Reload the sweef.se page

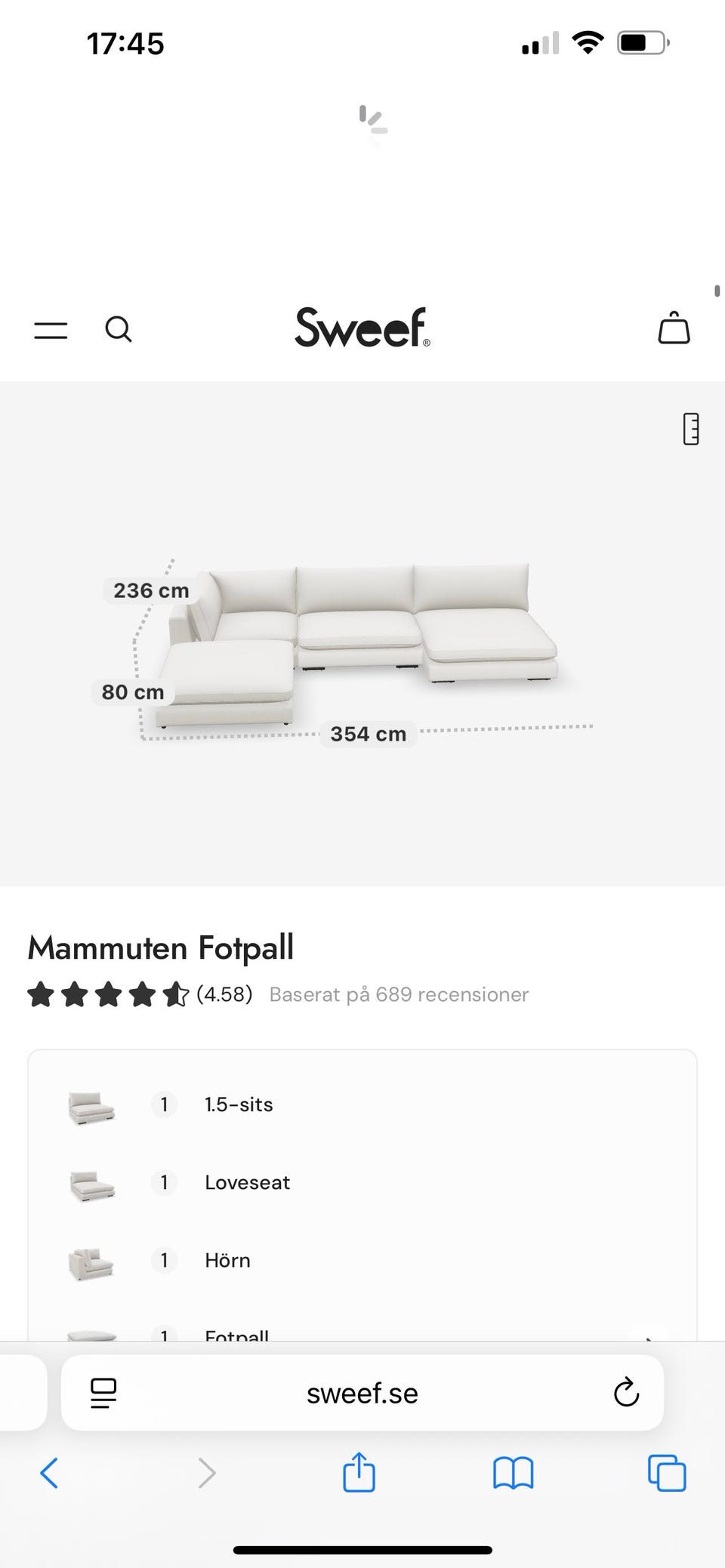(626, 1393)
